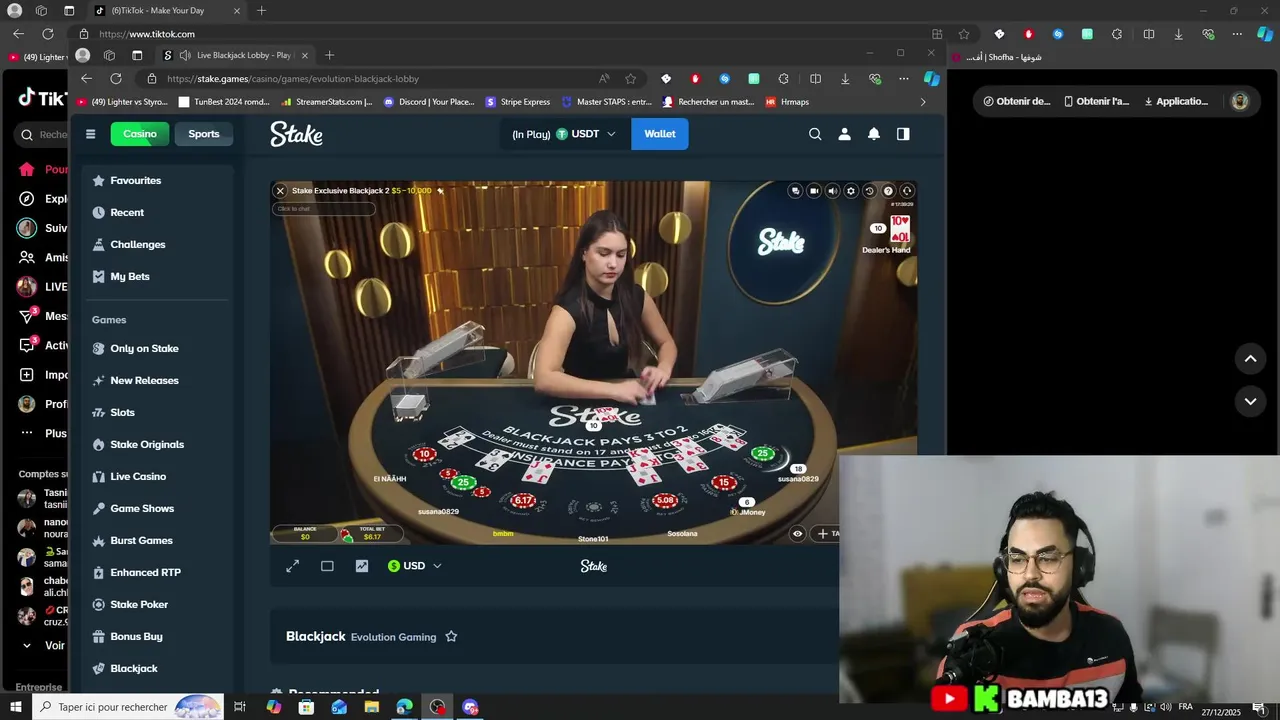Open live stats chart icon
1280x720 pixels.
pos(362,566)
